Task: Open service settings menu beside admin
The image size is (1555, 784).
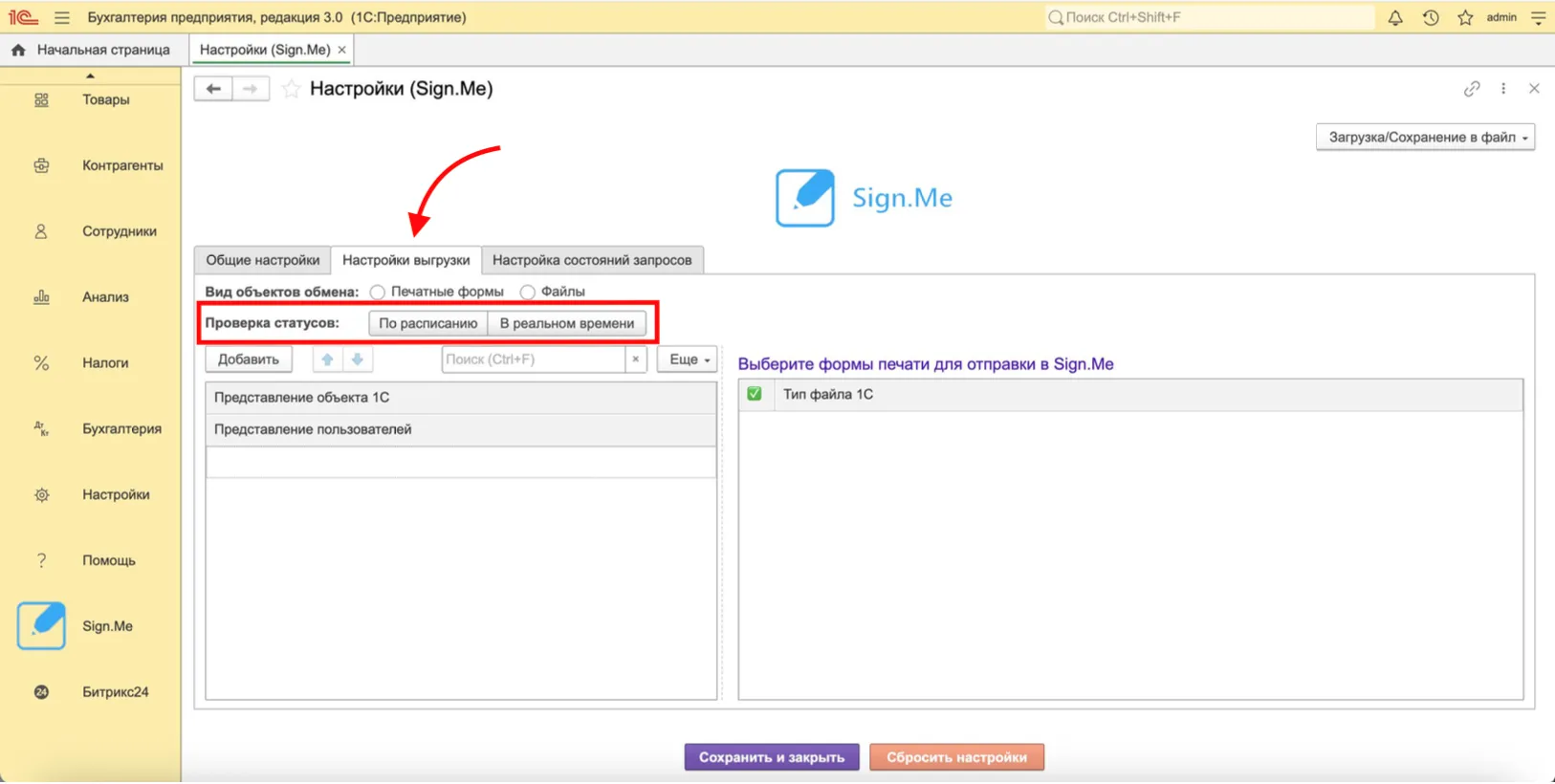Action: 1539,17
